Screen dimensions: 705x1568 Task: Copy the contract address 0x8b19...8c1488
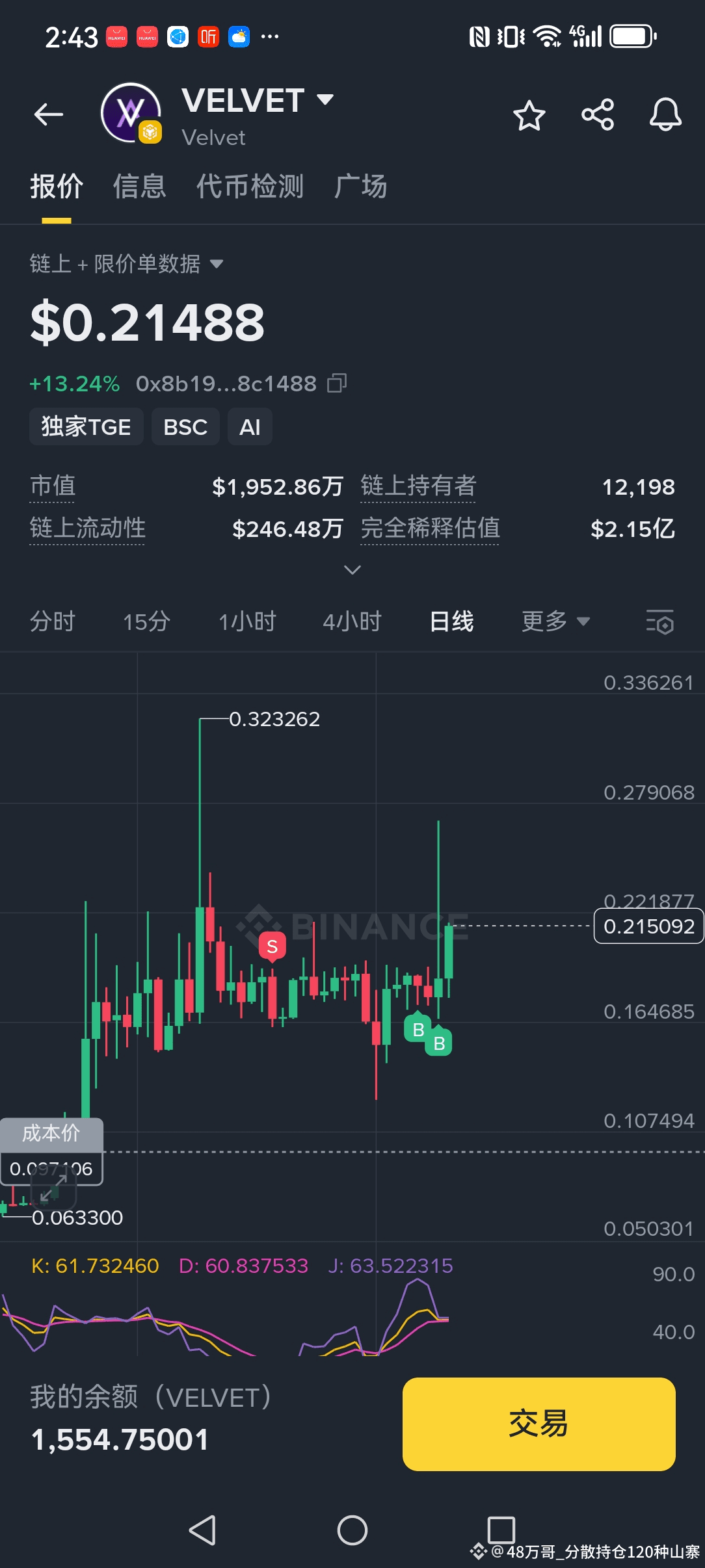point(338,383)
